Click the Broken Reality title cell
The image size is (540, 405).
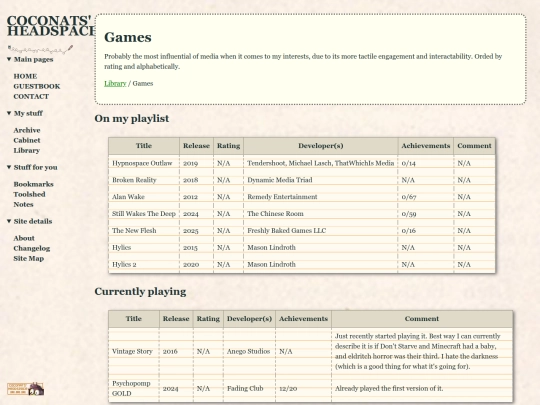click(x=144, y=180)
